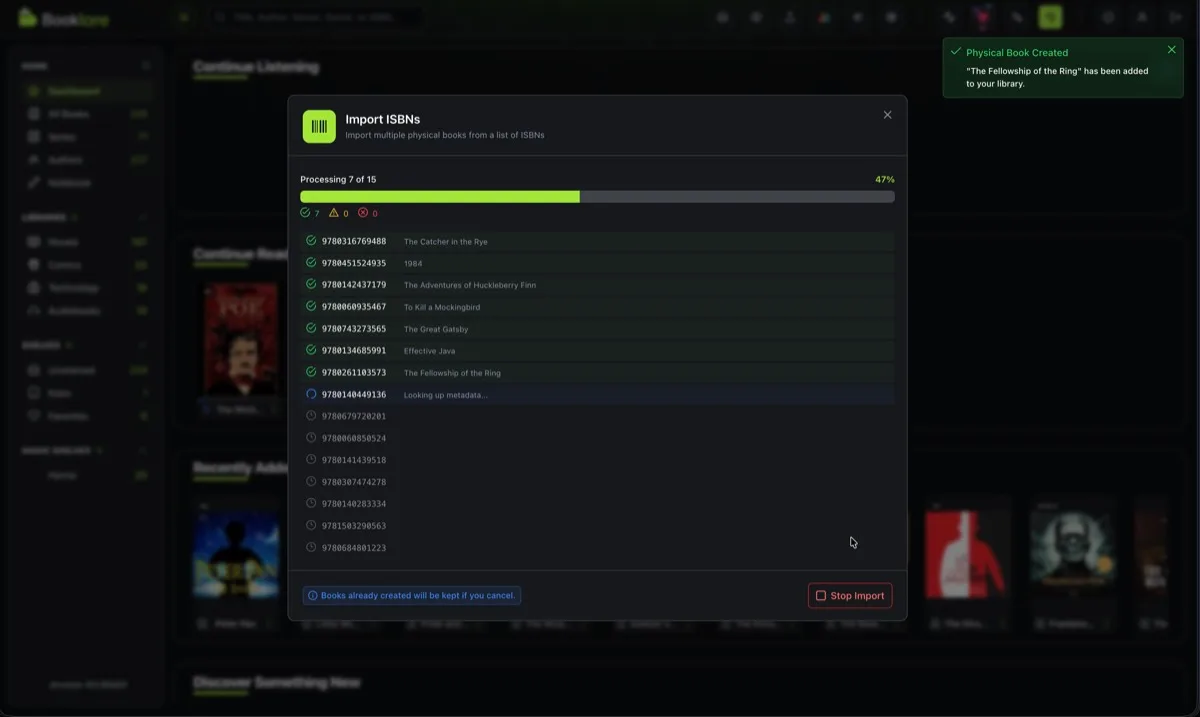Click ISBN number 9780451524935
Image resolution: width=1200 pixels, height=717 pixels.
point(354,263)
